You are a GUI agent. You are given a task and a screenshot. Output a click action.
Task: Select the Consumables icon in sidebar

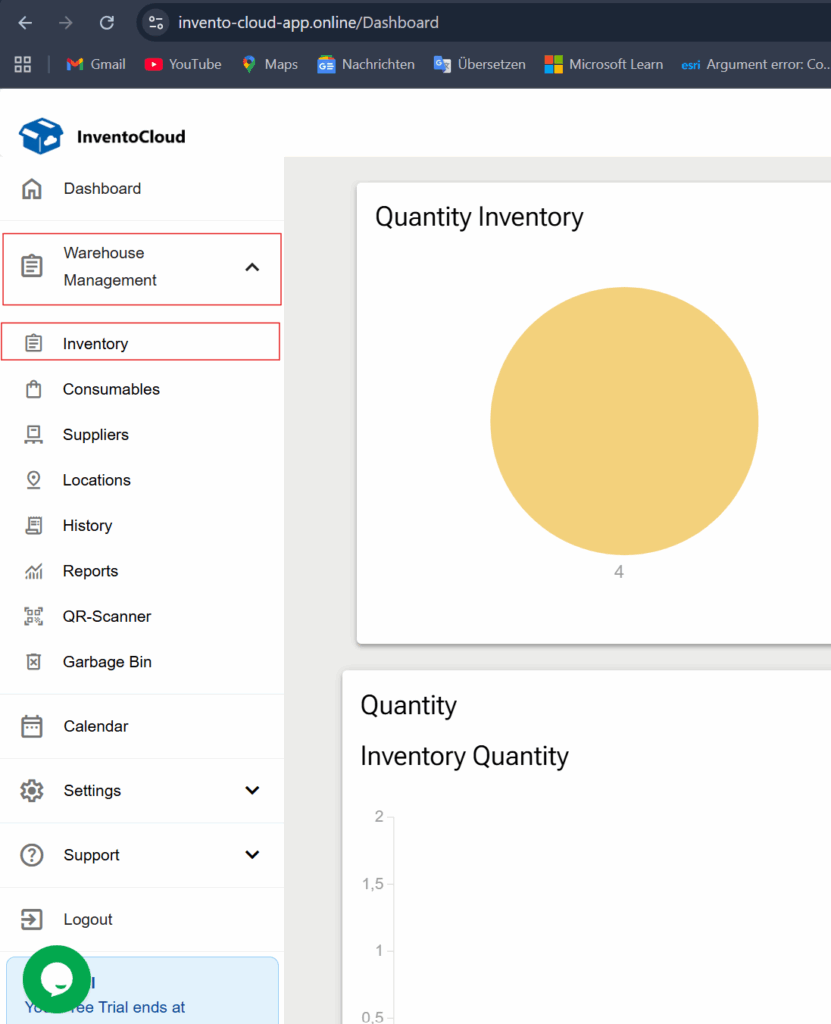(x=33, y=388)
